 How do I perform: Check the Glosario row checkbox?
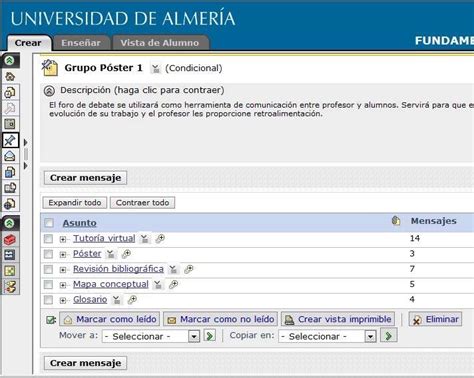[48, 300]
